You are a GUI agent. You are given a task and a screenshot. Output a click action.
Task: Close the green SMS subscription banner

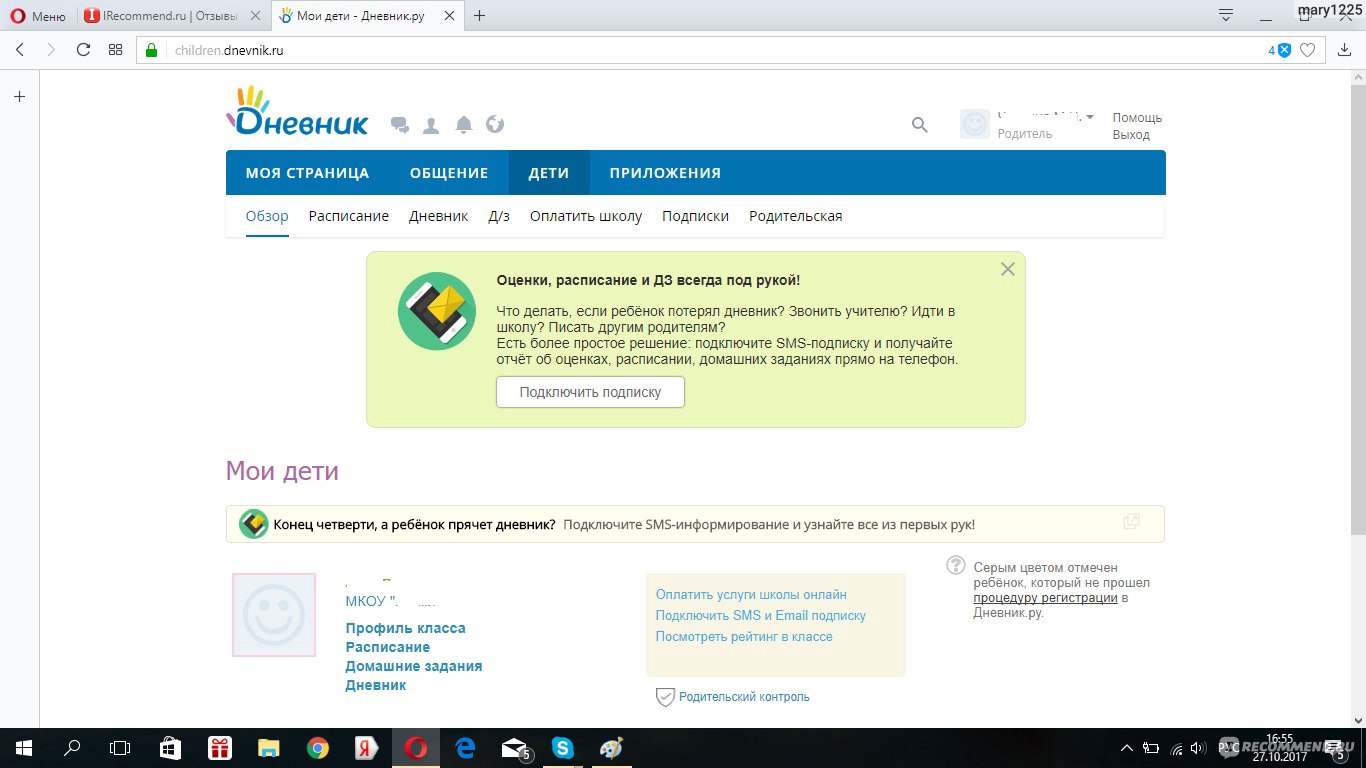coord(1007,269)
